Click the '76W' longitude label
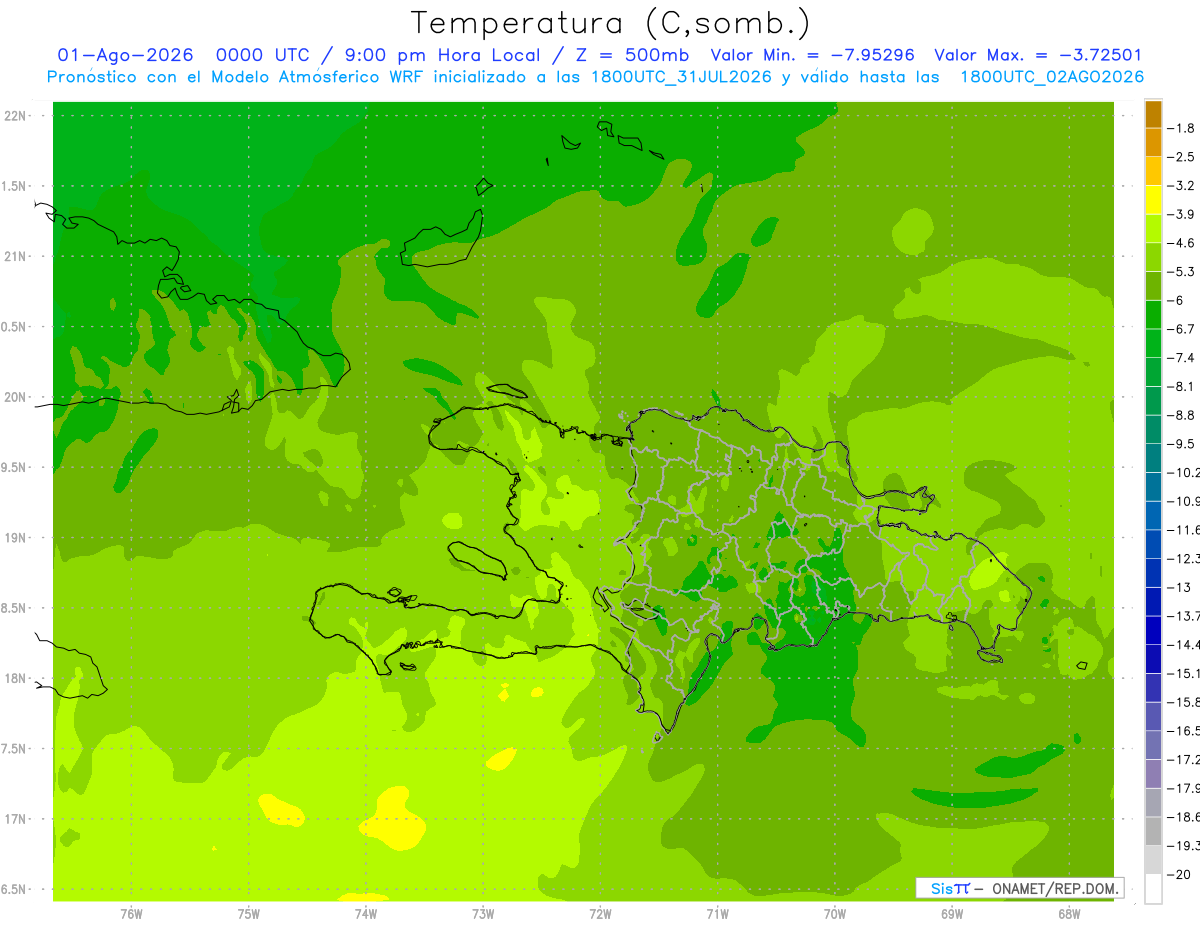Viewport: 1200px width, 927px height. point(131,914)
